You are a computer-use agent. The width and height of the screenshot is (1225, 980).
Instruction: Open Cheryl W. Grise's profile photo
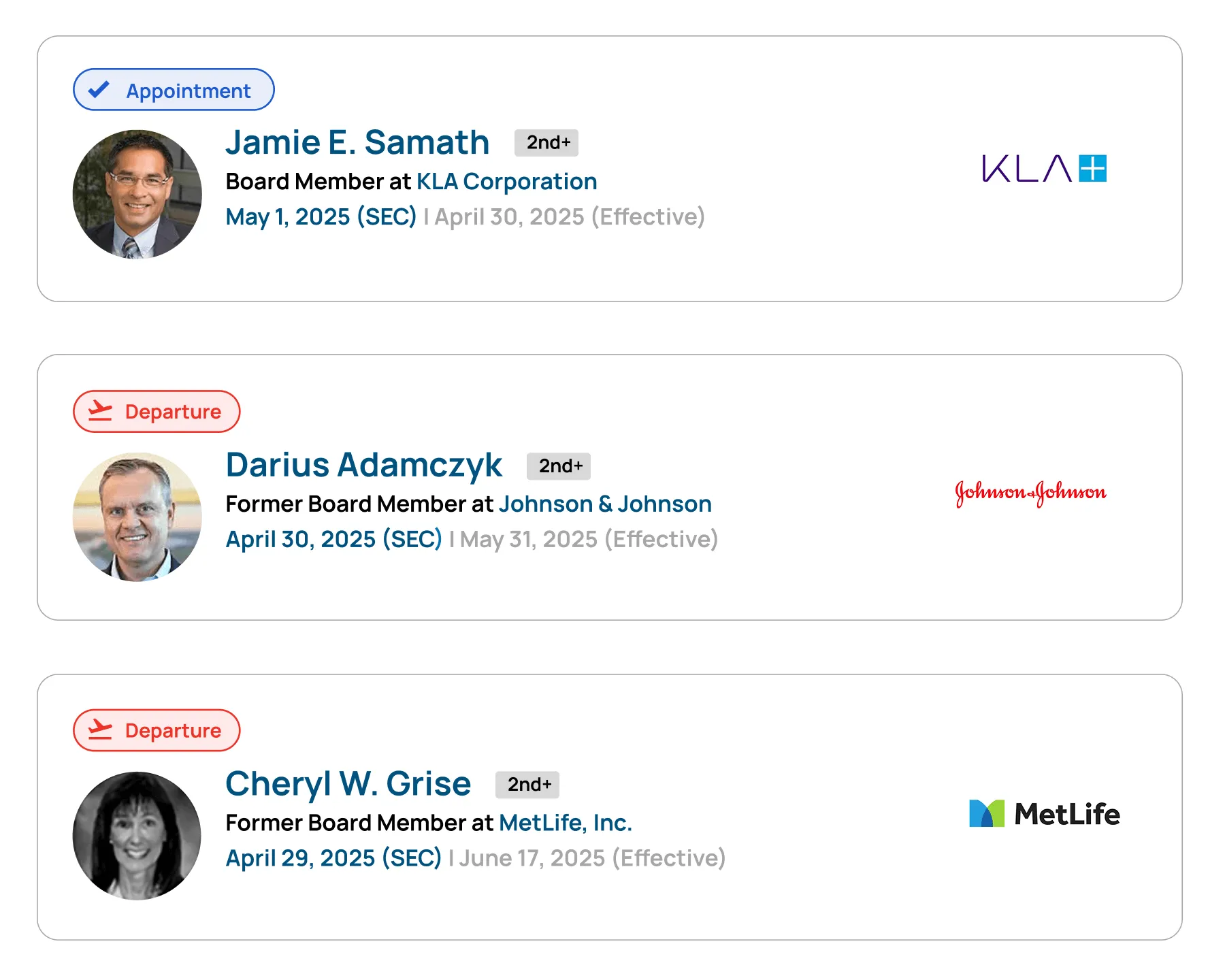(x=137, y=836)
